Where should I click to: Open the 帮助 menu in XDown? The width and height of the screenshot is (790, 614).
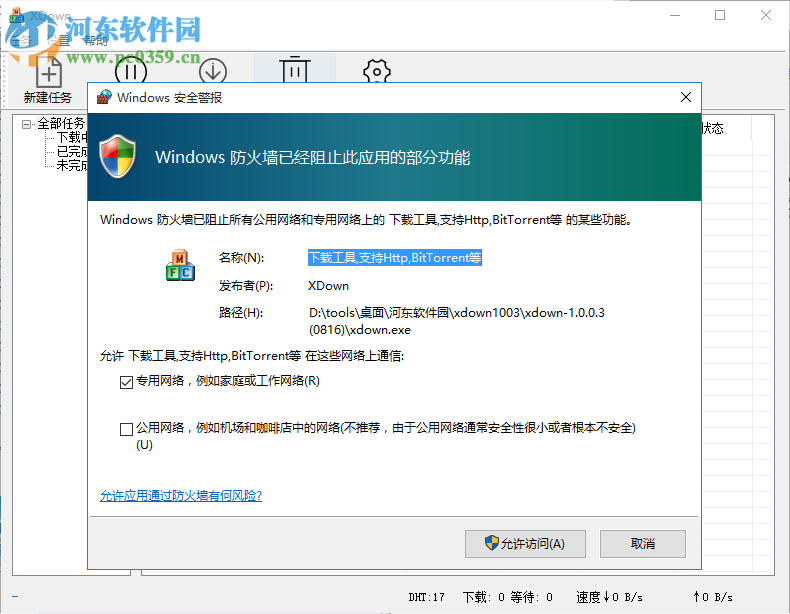tap(96, 41)
